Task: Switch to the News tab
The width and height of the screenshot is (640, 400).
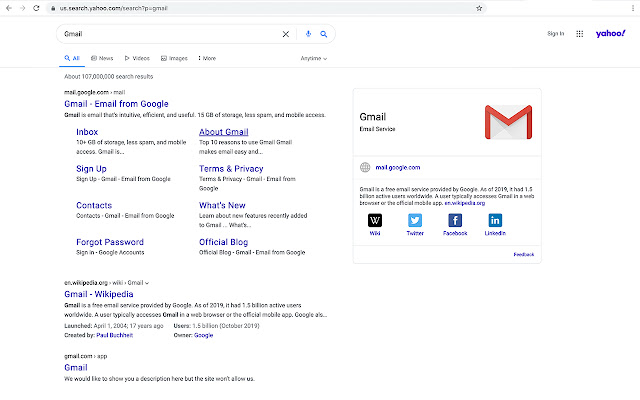Action: (x=102, y=58)
